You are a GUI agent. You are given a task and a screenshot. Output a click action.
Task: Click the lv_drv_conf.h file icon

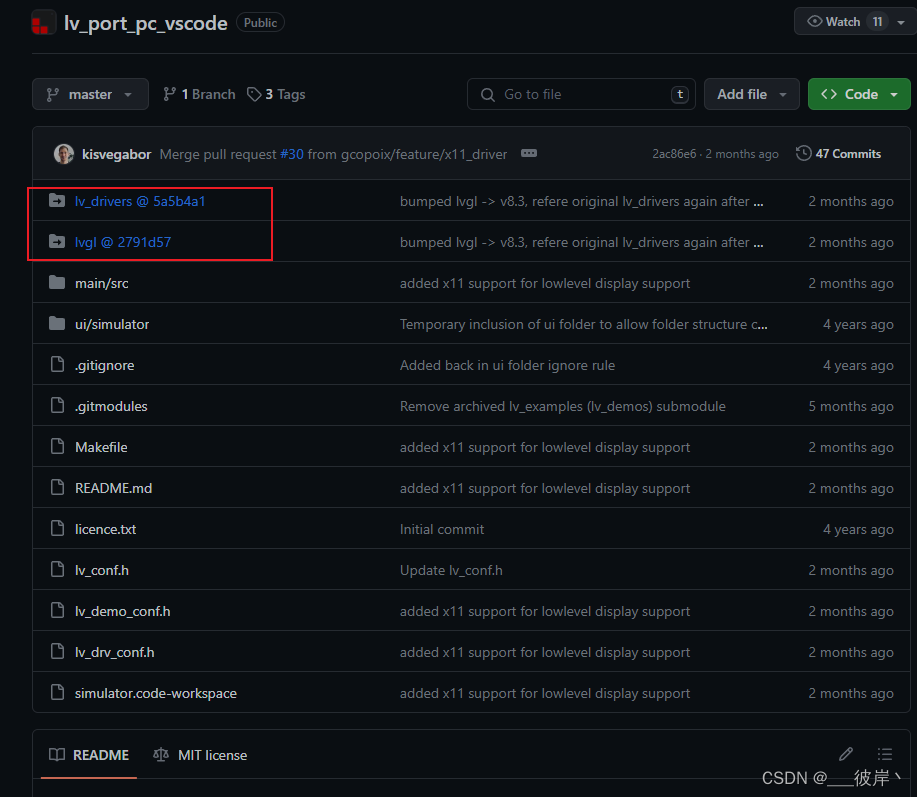[57, 651]
